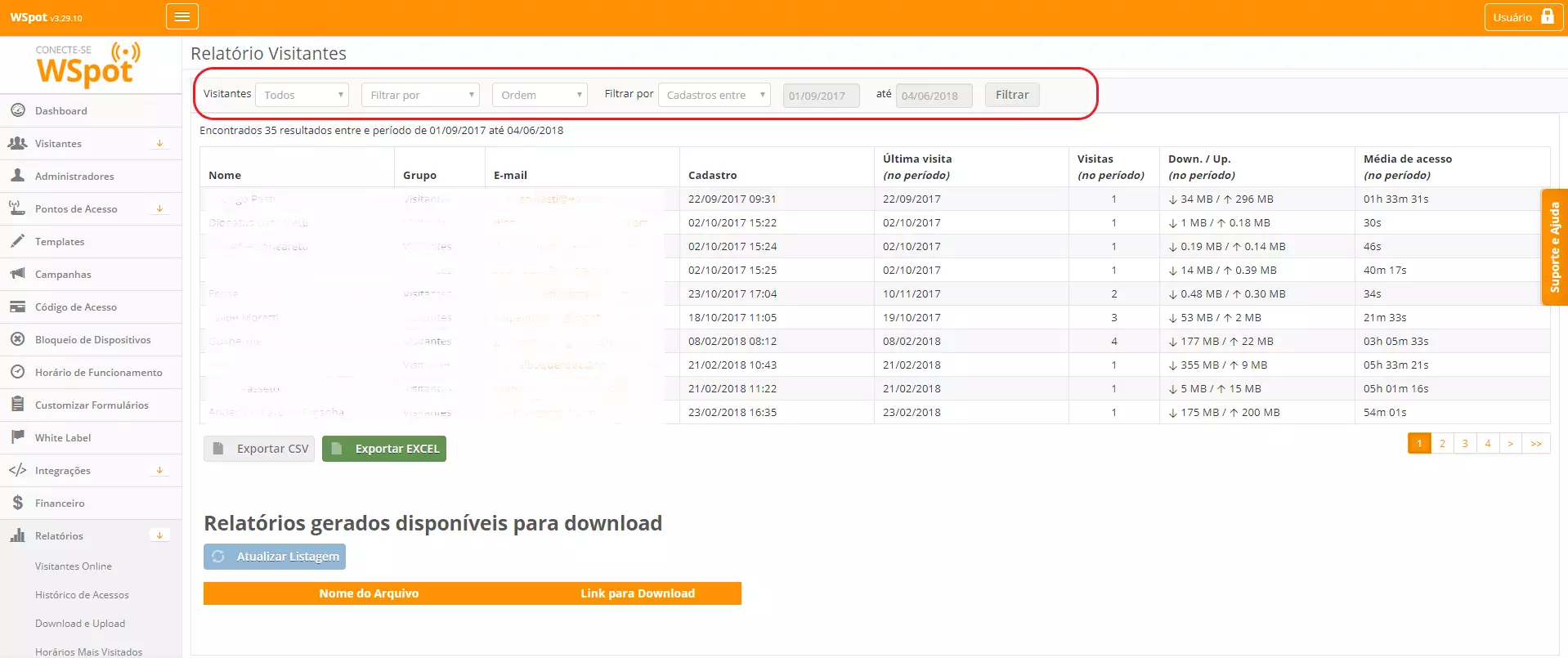The image size is (1568, 658).
Task: Open Download e Upload report link
Action: 80,623
